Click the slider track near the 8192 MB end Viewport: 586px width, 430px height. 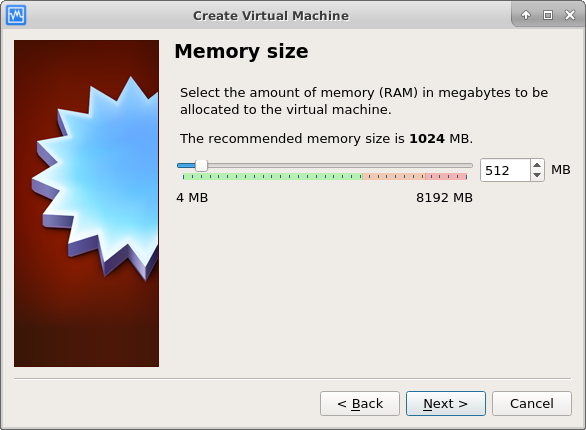463,165
